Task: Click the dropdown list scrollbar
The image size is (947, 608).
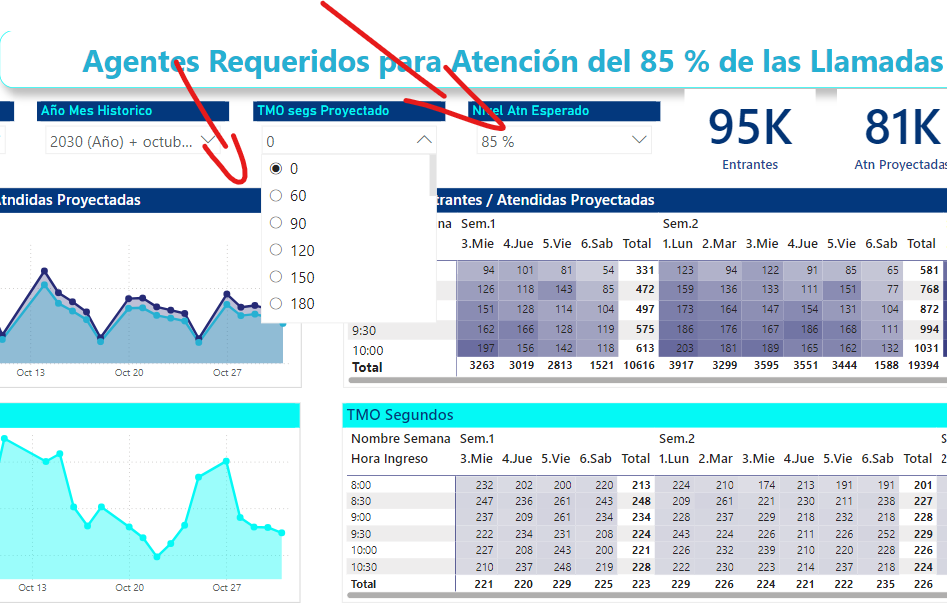Action: [x=432, y=175]
